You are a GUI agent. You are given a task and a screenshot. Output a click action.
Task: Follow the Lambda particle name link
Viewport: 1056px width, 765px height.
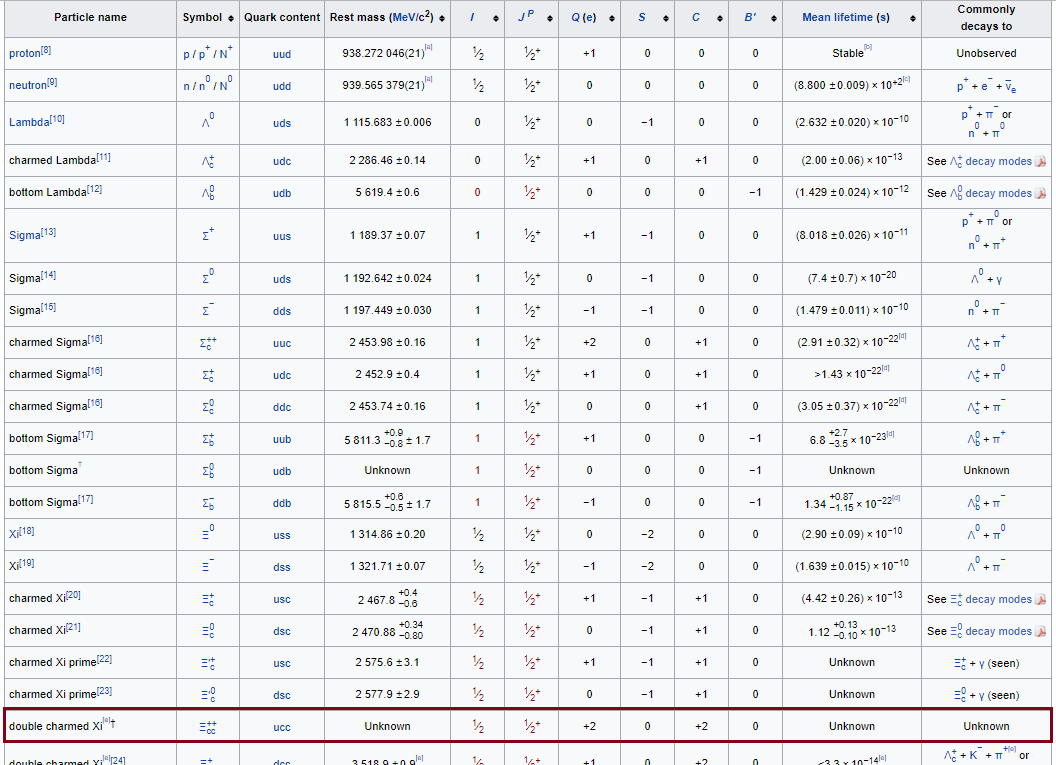pyautogui.click(x=28, y=122)
